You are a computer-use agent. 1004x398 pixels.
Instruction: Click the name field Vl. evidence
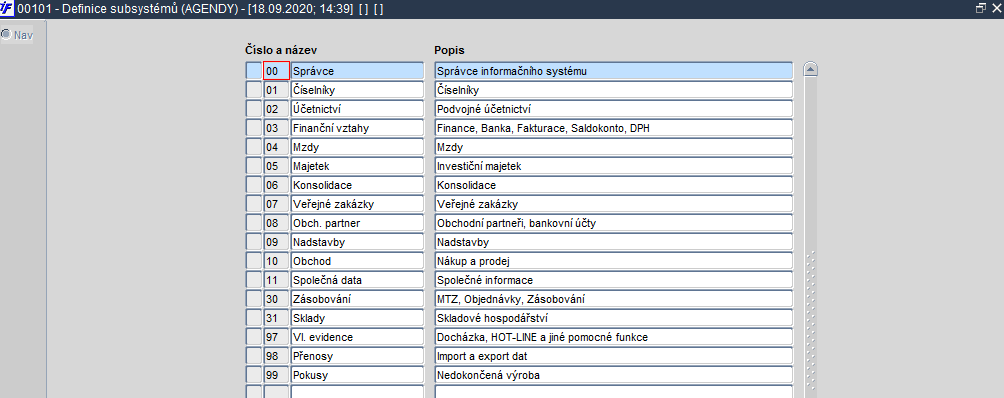(357, 337)
